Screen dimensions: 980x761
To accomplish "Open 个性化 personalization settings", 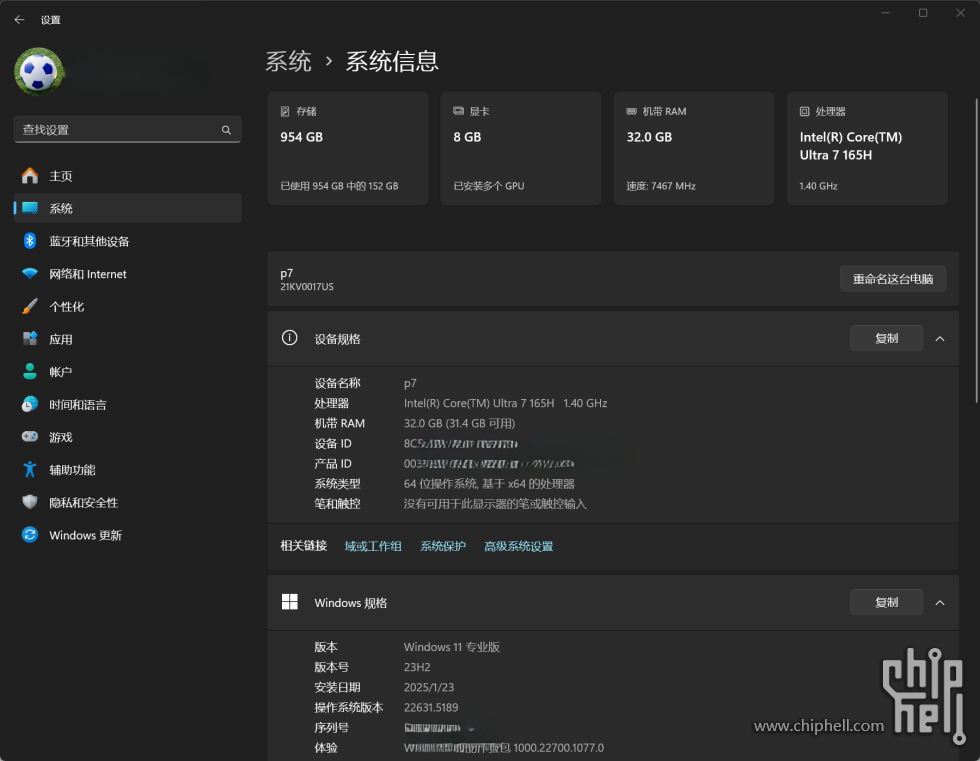I will coord(128,307).
